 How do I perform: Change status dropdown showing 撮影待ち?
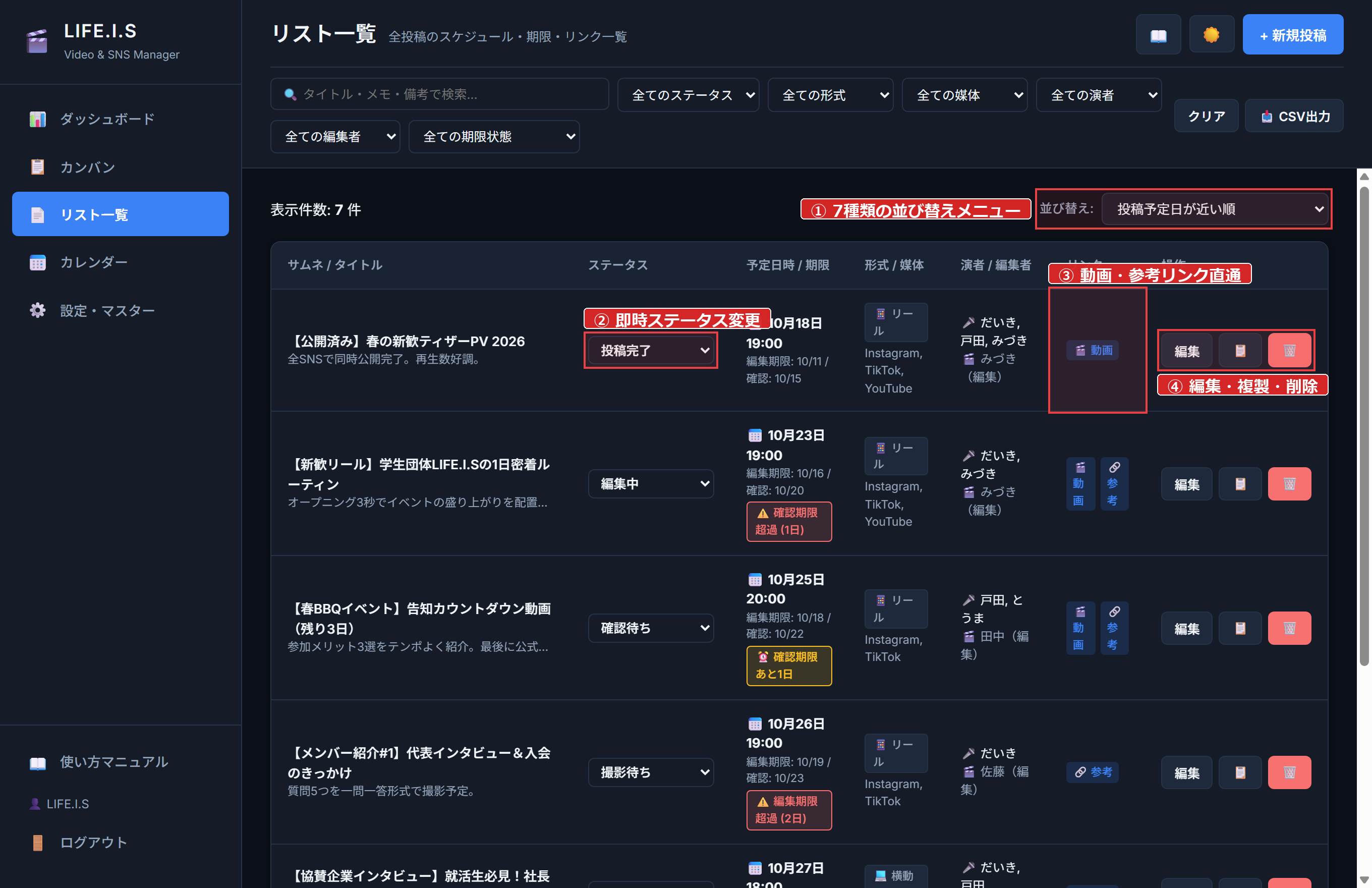[651, 772]
